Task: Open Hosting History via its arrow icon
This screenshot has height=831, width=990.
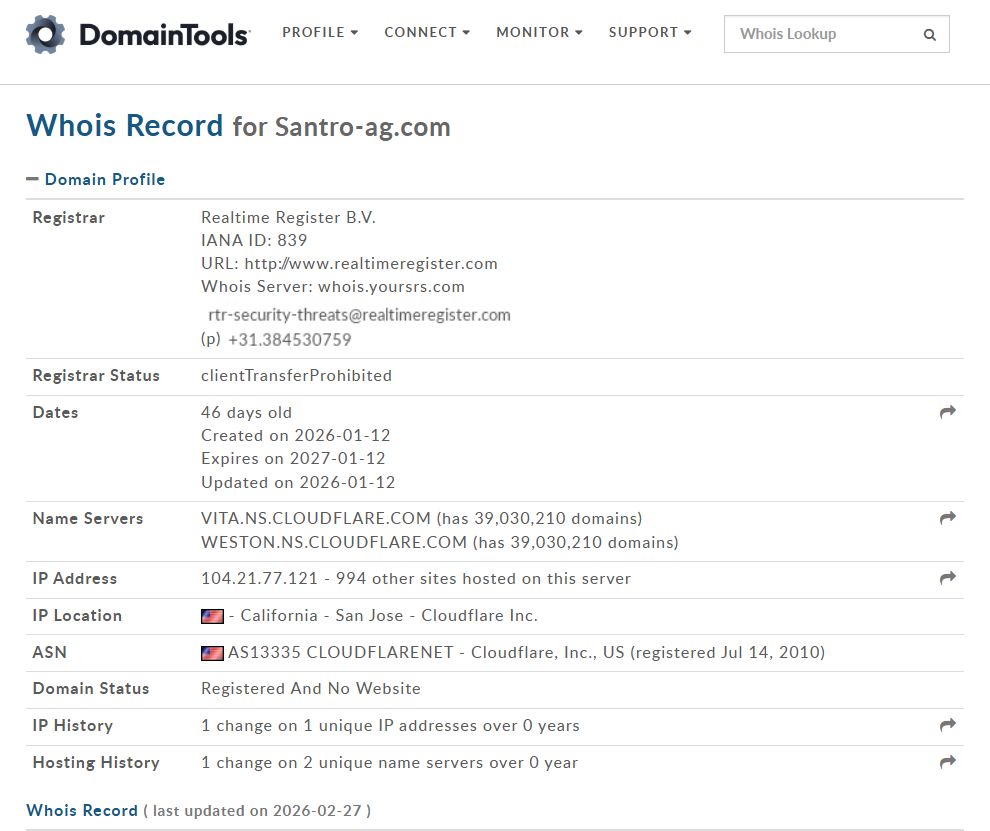Action: pyautogui.click(x=948, y=762)
